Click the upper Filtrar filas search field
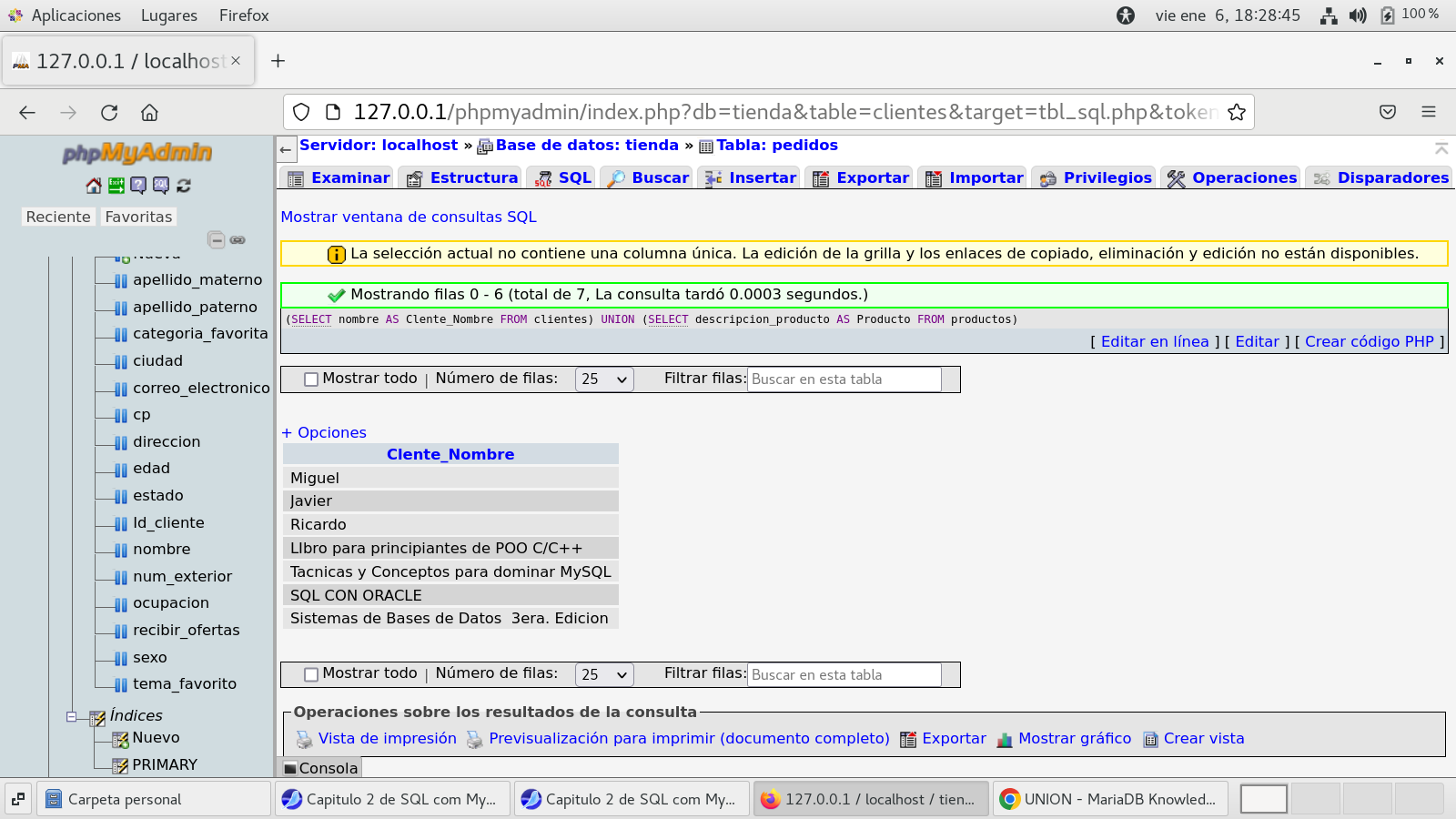The height and width of the screenshot is (819, 1456). point(844,379)
